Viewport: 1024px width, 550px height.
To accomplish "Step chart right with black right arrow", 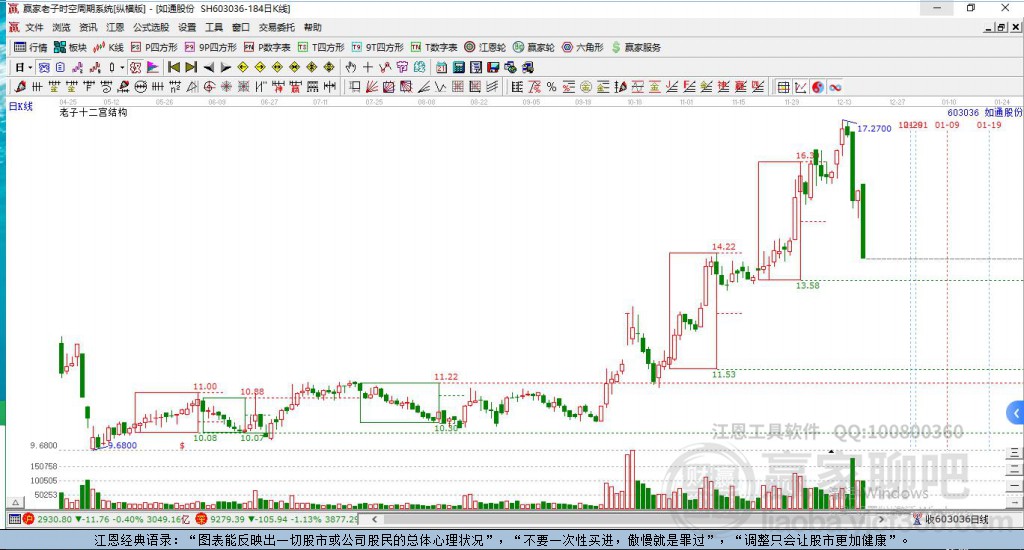I will coord(225,67).
